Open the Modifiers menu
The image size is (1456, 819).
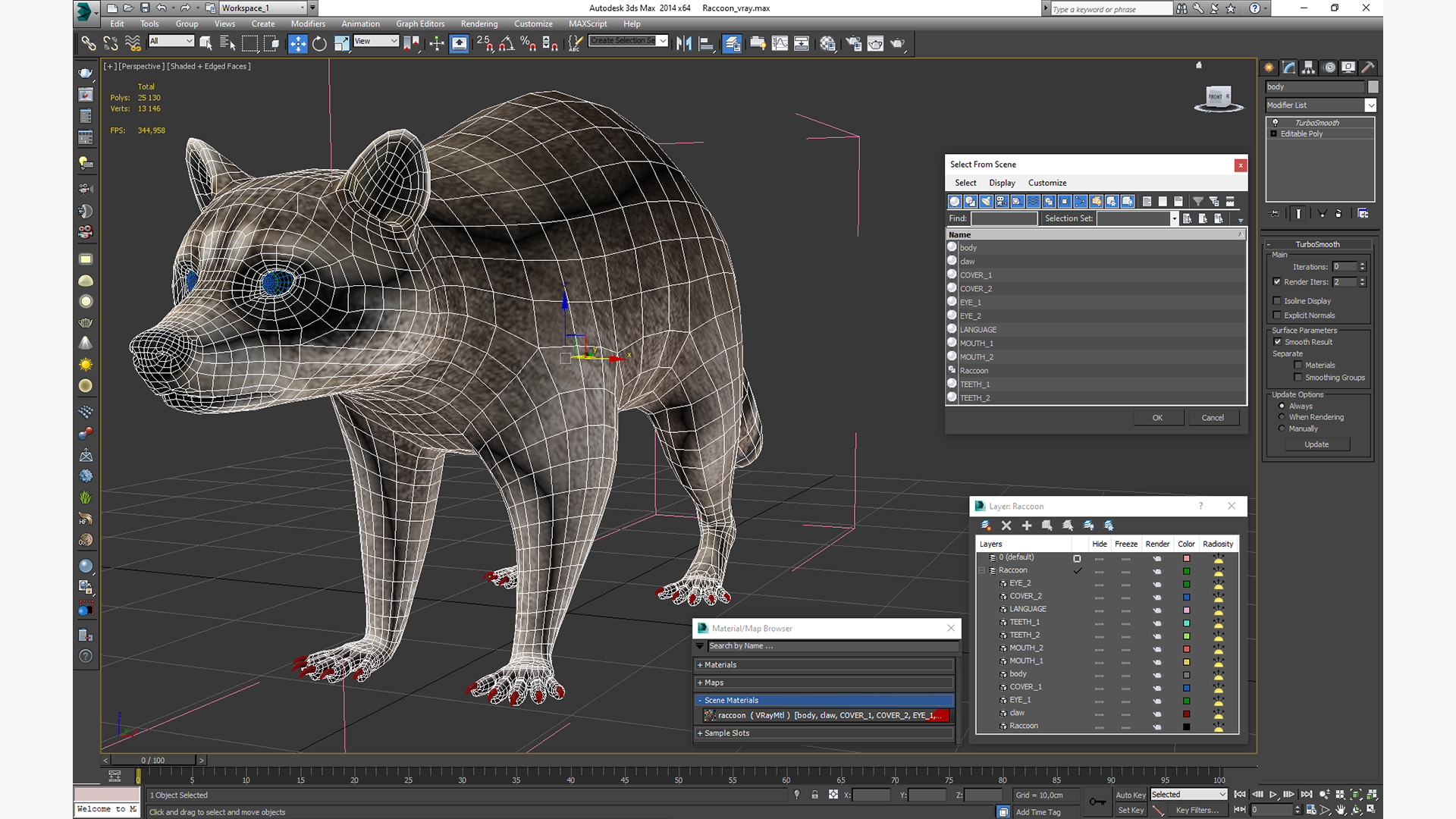point(308,24)
